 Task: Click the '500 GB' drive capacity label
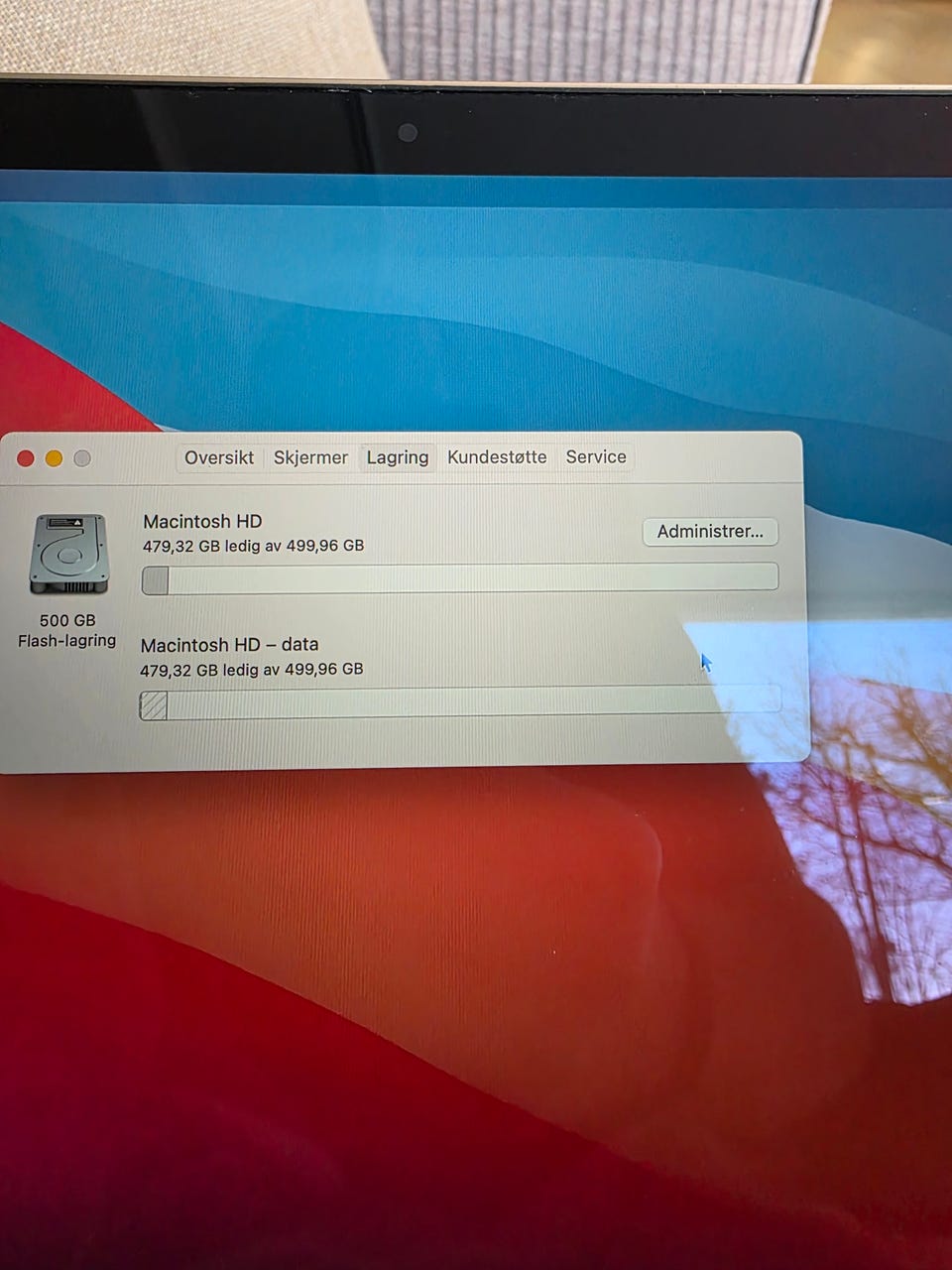point(67,620)
